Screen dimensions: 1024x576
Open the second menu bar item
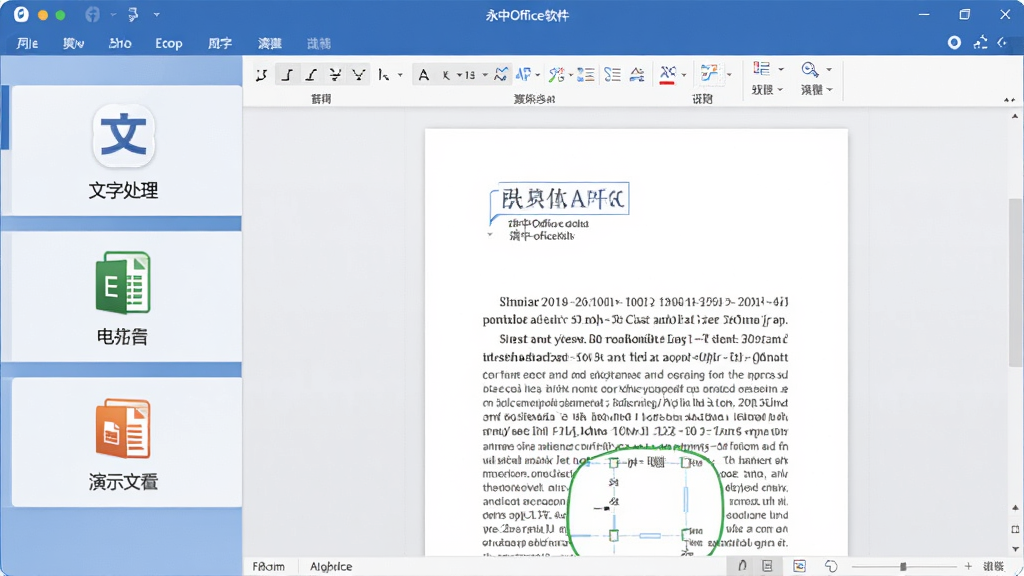73,43
